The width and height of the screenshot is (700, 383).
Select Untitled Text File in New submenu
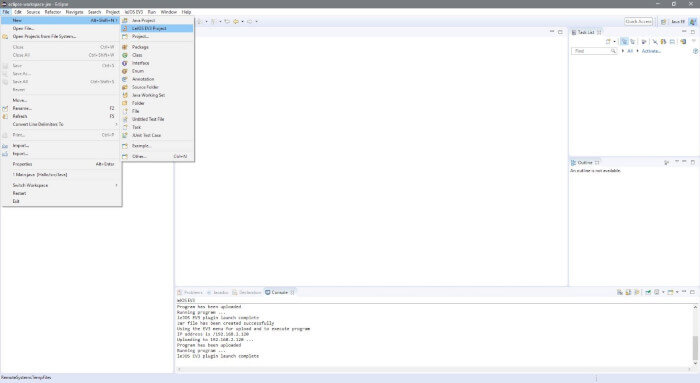pos(157,119)
